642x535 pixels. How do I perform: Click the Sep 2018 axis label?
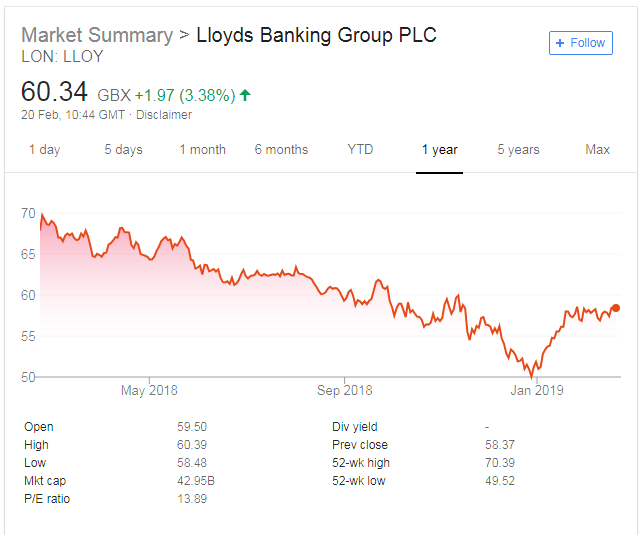coord(344,390)
